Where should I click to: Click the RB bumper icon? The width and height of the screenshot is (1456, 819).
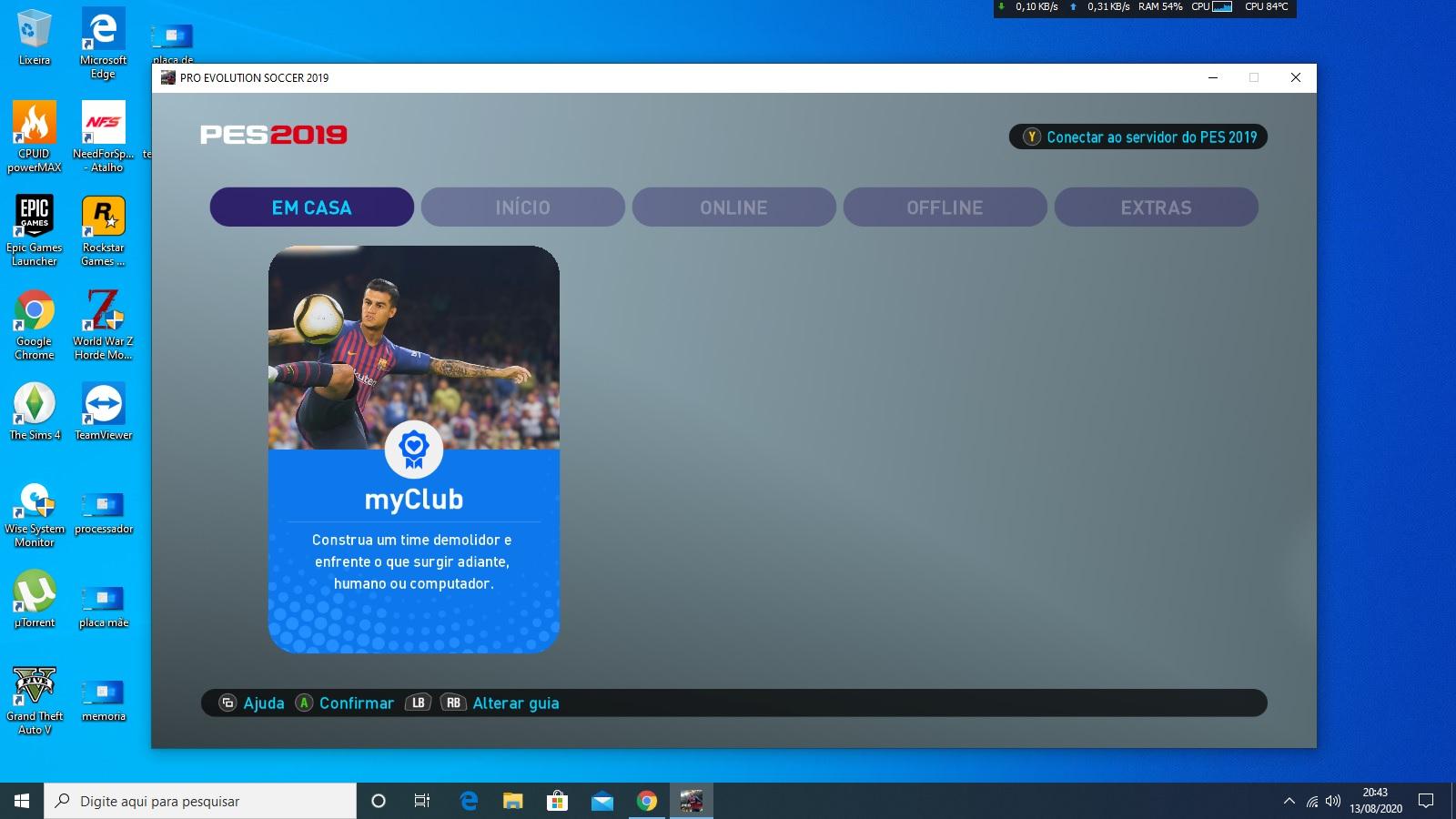coord(453,703)
